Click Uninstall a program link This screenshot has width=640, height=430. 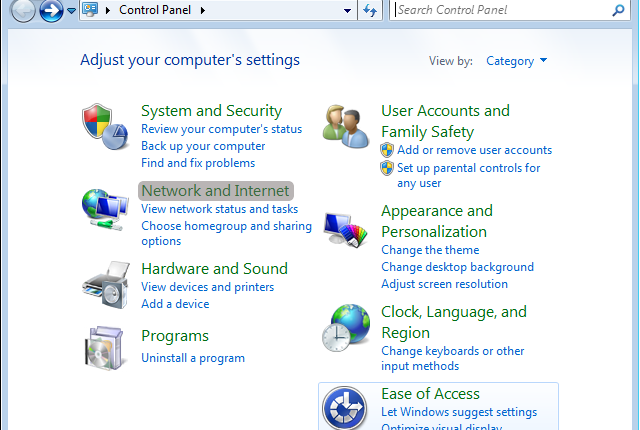[x=192, y=358]
